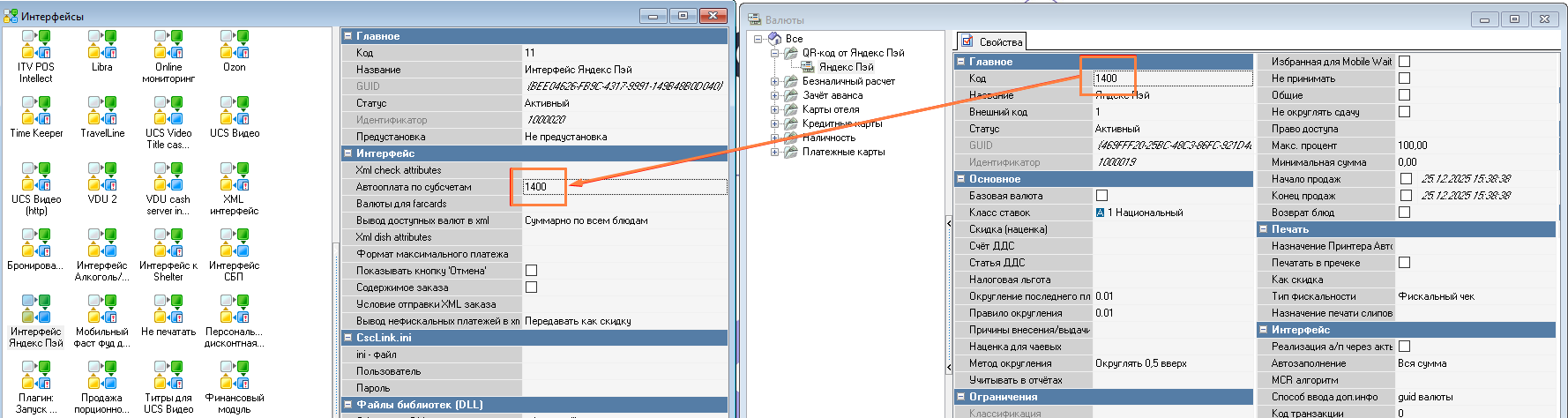Select the Интерфейс СБП icon
This screenshot has height=418, width=1568.
tap(235, 243)
